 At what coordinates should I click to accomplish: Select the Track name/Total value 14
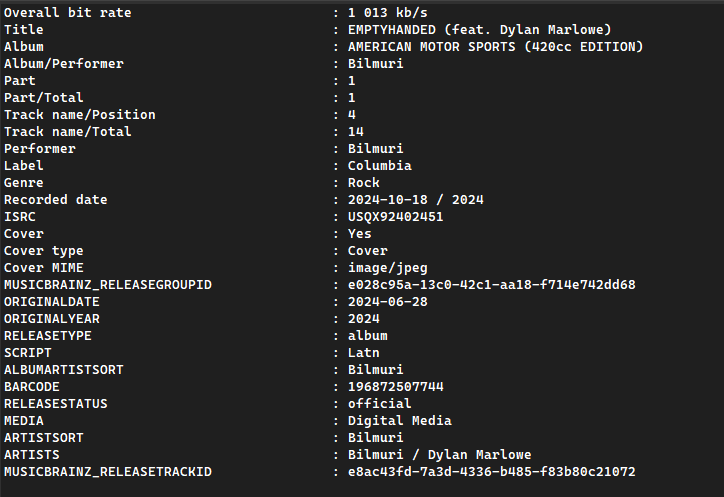355,132
